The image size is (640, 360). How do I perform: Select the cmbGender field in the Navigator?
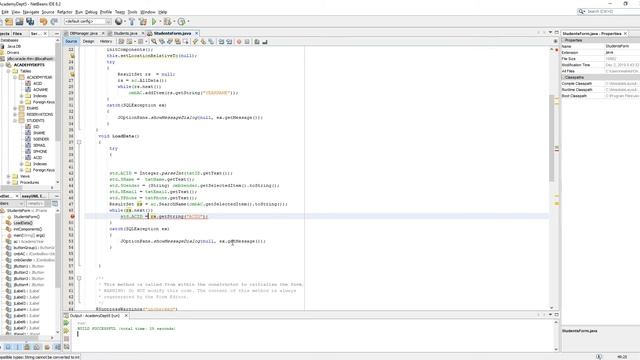pyautogui.click(x=33, y=260)
